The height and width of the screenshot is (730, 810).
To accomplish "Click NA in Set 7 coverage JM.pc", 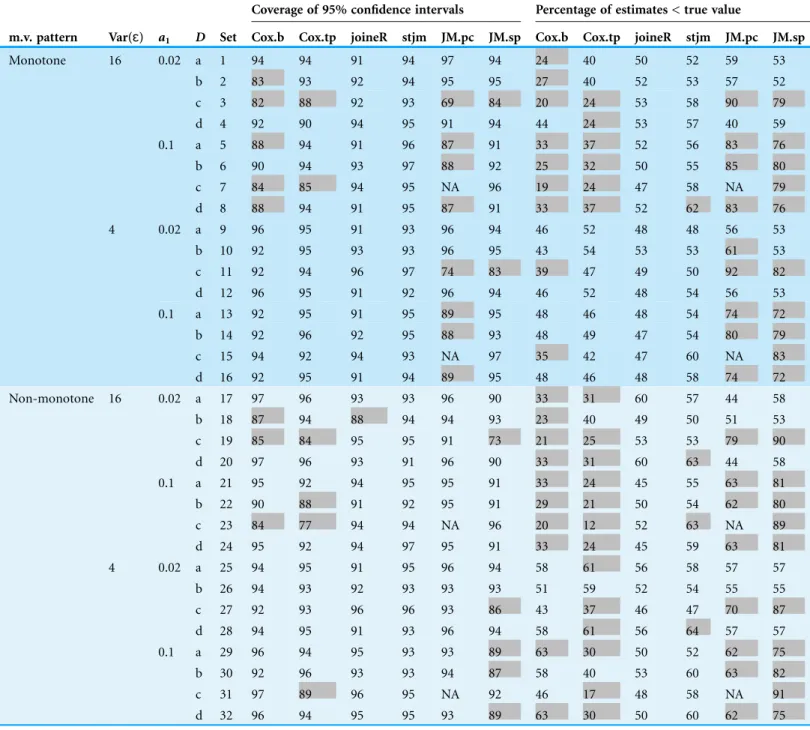I will coord(450,188).
